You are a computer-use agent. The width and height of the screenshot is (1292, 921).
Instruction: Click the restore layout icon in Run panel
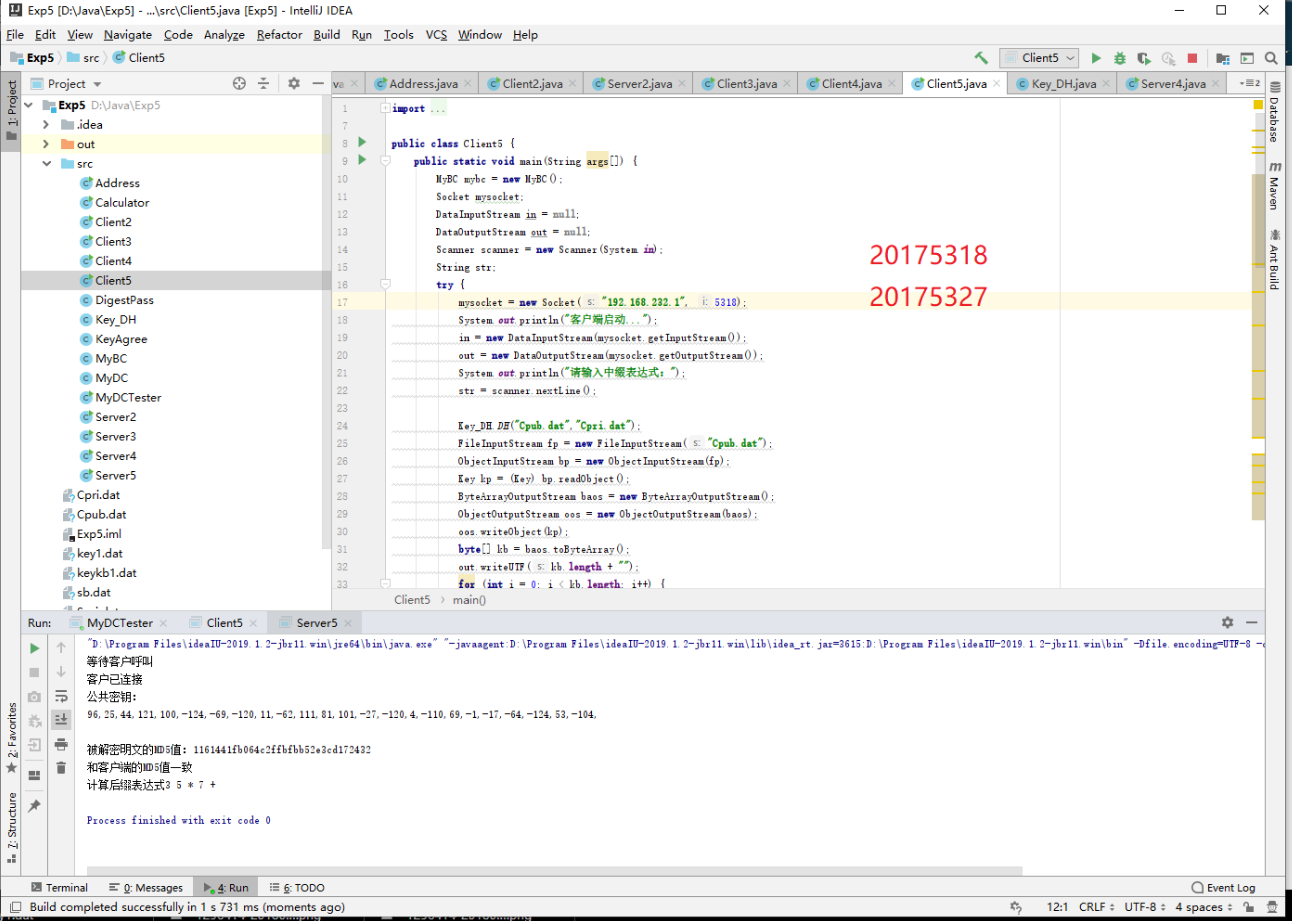pyautogui.click(x=34, y=774)
